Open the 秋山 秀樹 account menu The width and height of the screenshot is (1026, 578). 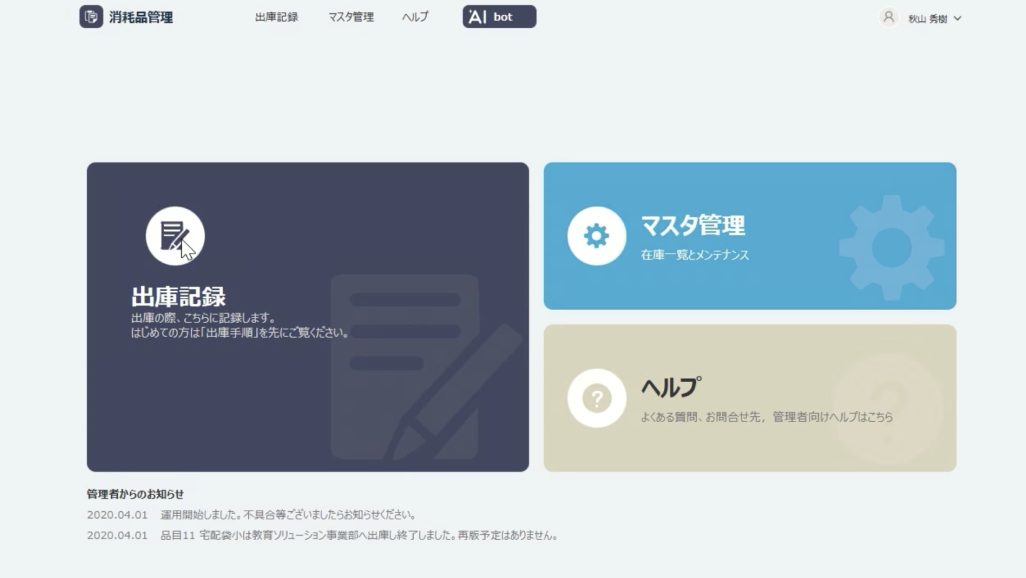[927, 19]
